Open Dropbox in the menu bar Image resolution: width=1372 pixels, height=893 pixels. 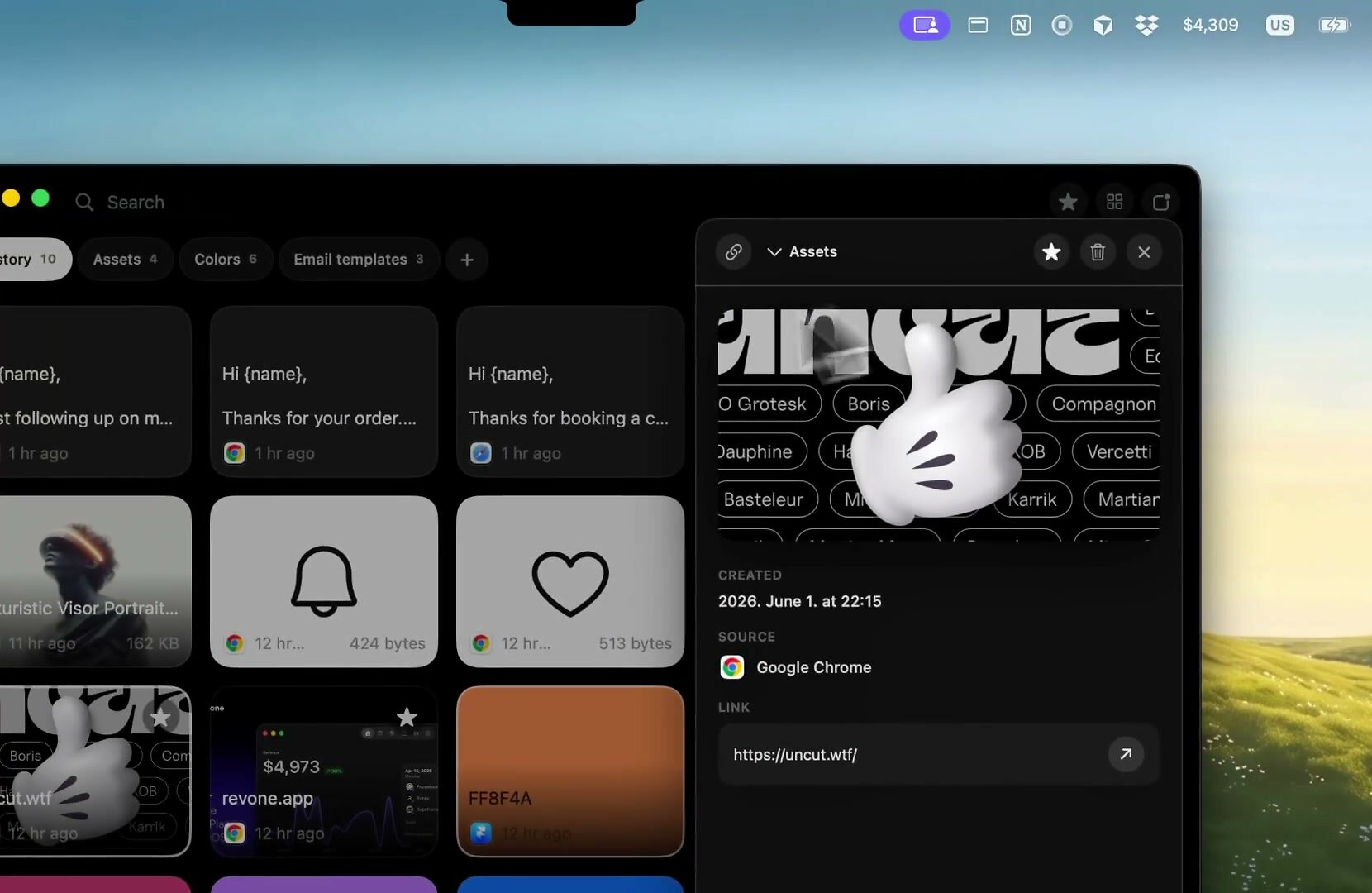(x=1146, y=26)
